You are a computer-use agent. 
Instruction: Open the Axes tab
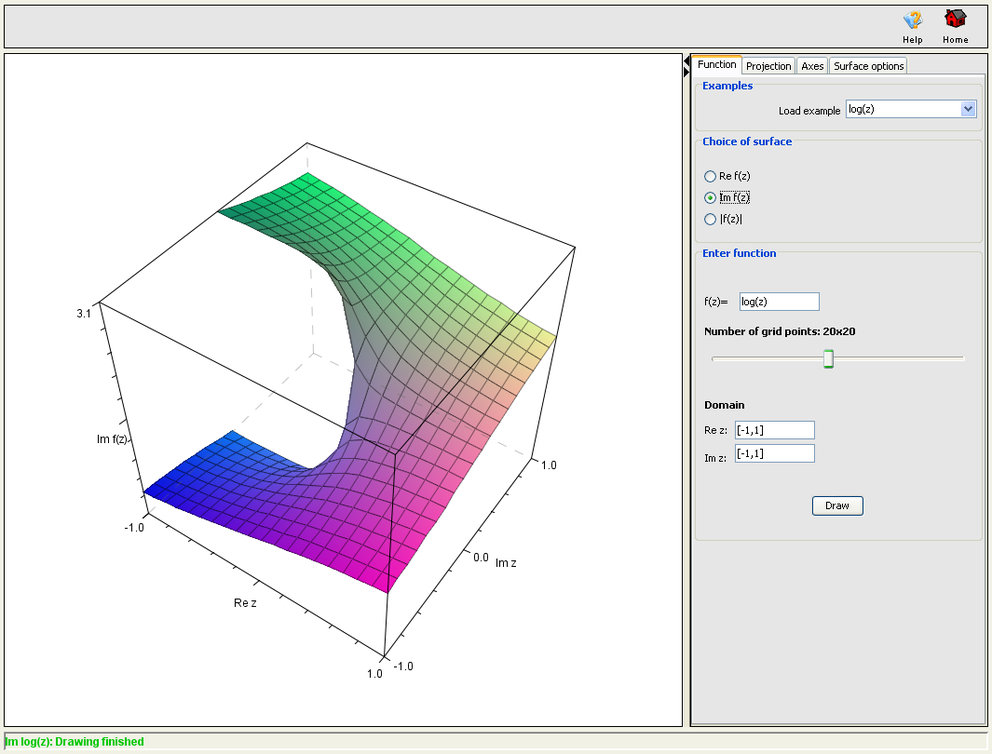pyautogui.click(x=812, y=65)
